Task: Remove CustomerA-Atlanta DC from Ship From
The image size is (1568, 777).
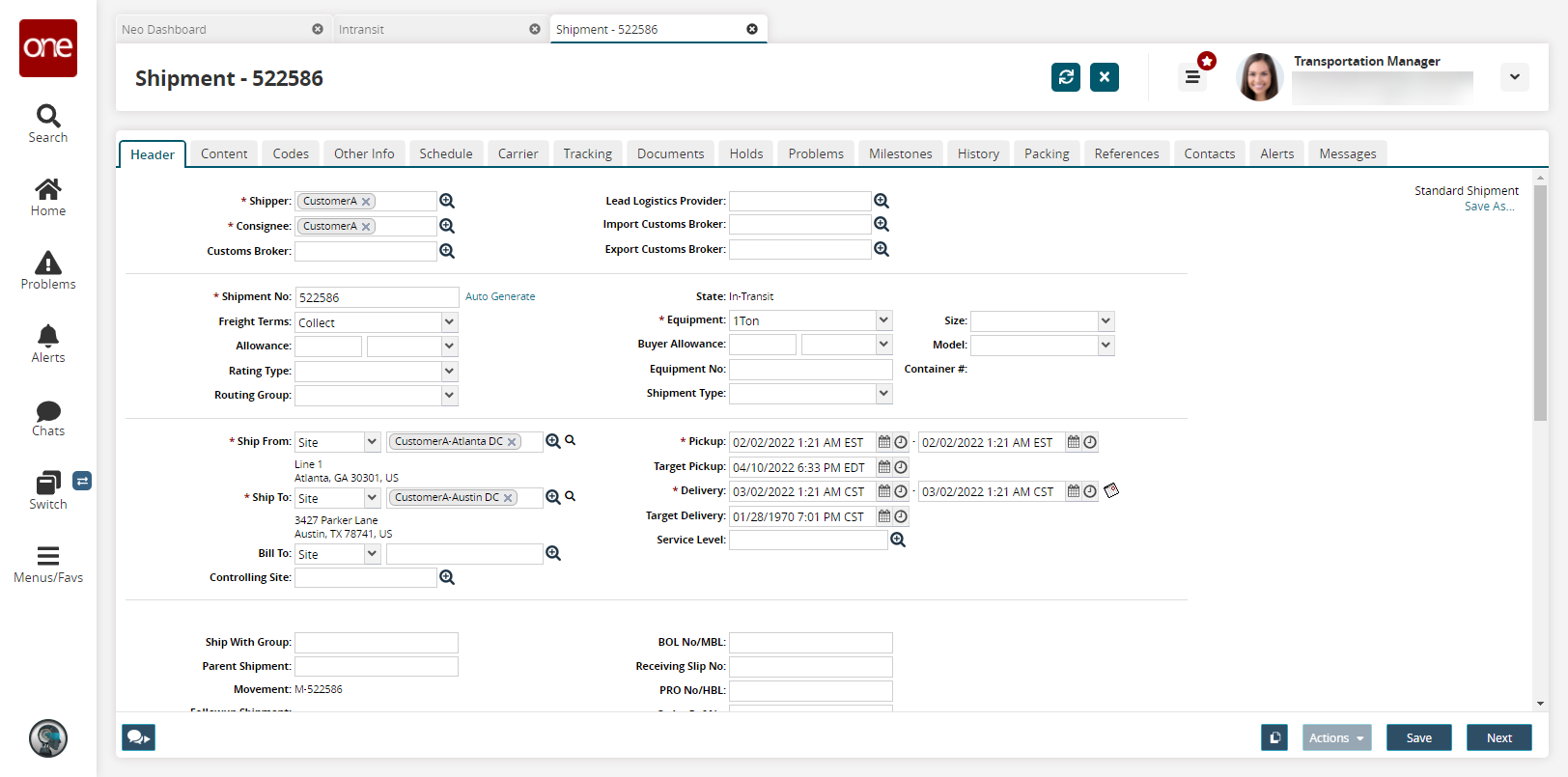Action: [513, 442]
